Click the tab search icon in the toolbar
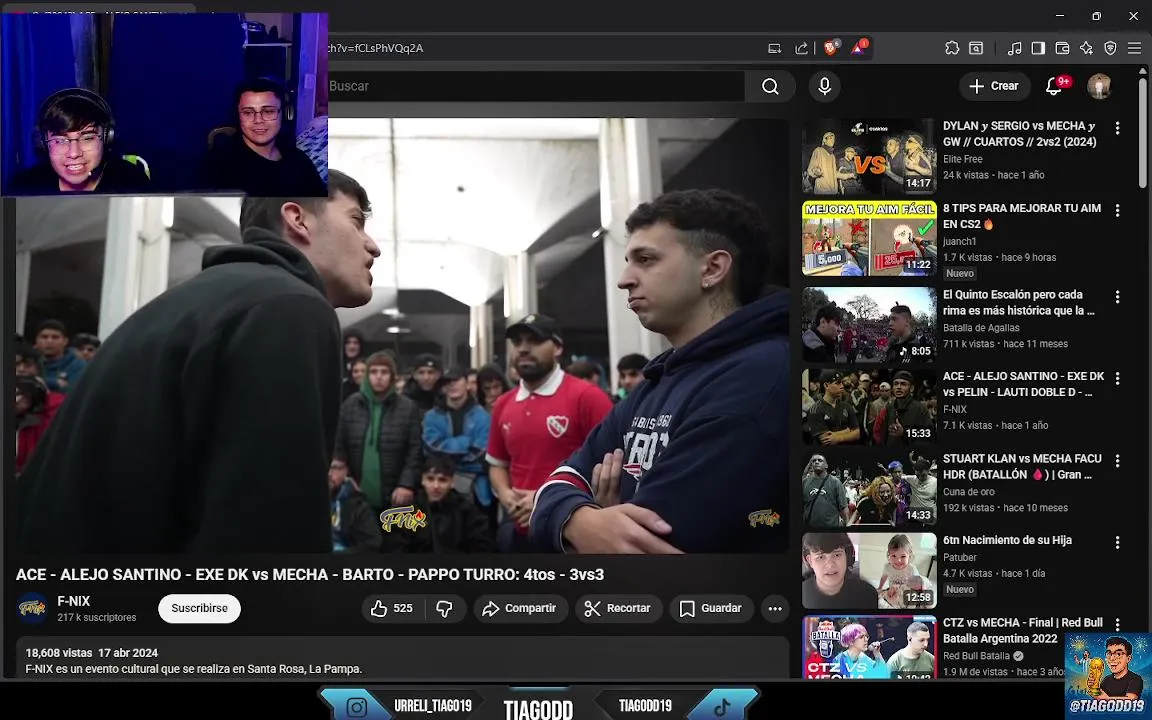 coord(976,48)
